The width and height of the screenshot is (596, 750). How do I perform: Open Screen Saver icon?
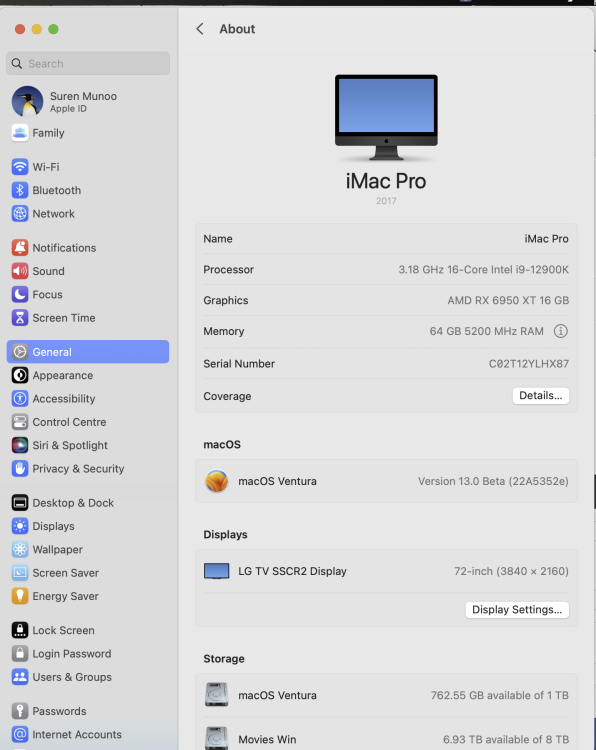(20, 573)
